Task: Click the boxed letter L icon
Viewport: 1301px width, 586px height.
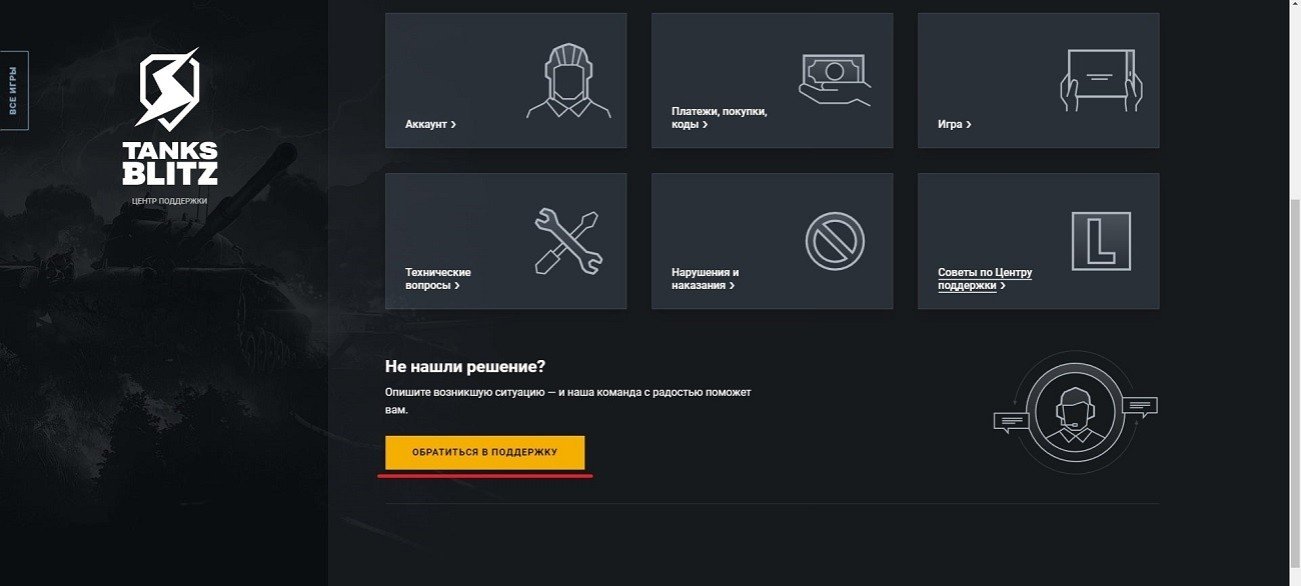Action: click(x=1101, y=241)
